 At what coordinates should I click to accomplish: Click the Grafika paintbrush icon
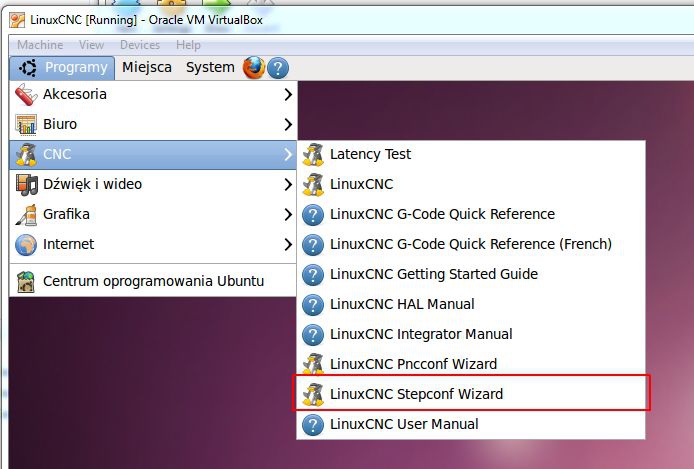[26, 215]
